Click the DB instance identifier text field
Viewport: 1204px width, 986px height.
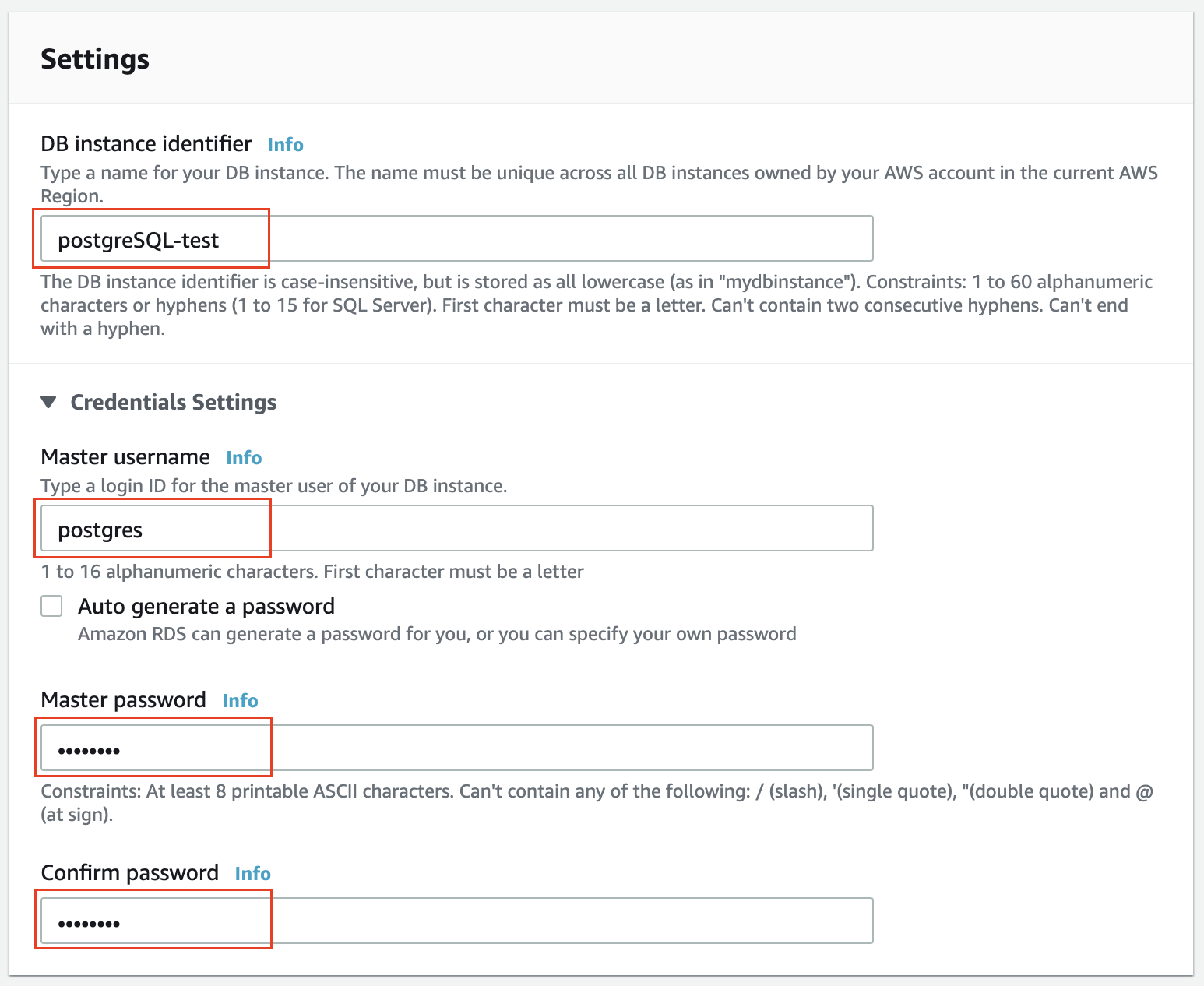point(456,239)
